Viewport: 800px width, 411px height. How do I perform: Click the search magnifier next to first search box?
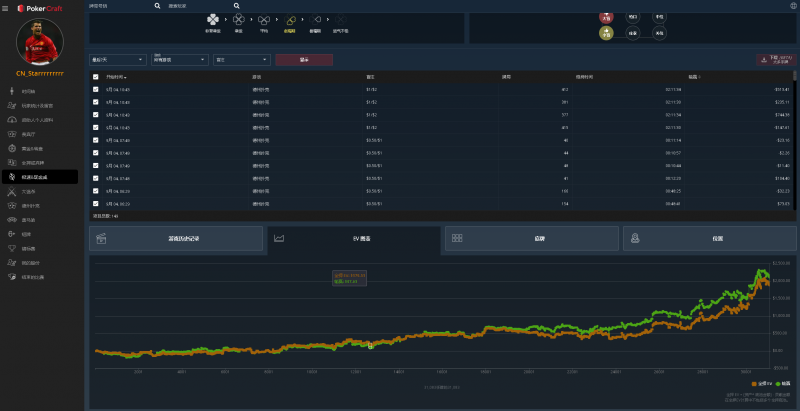click(x=159, y=6)
